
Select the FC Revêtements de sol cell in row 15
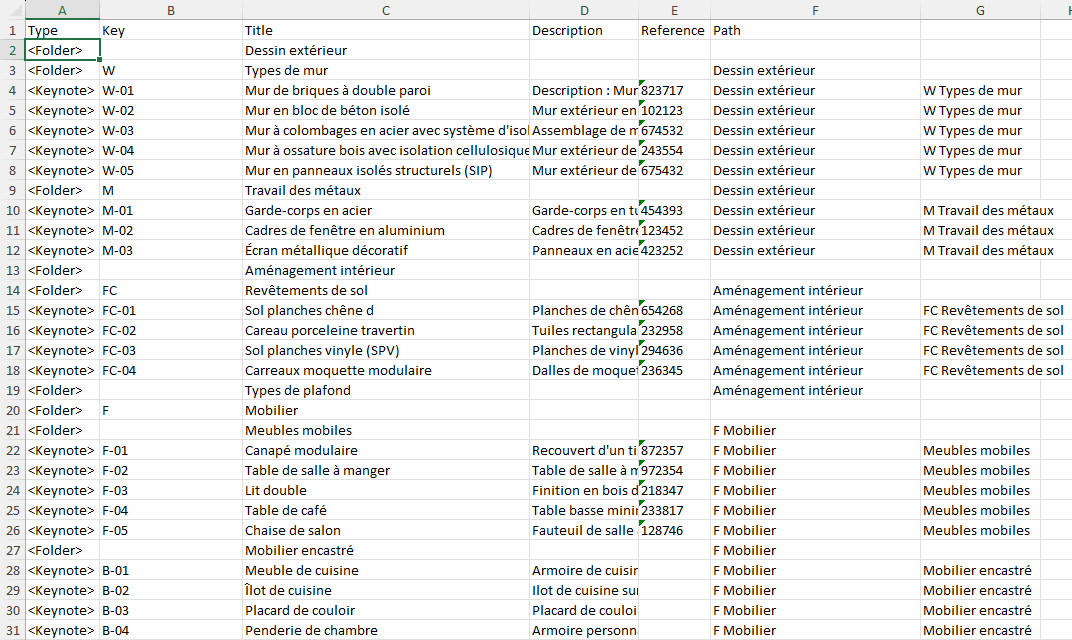(x=977, y=310)
